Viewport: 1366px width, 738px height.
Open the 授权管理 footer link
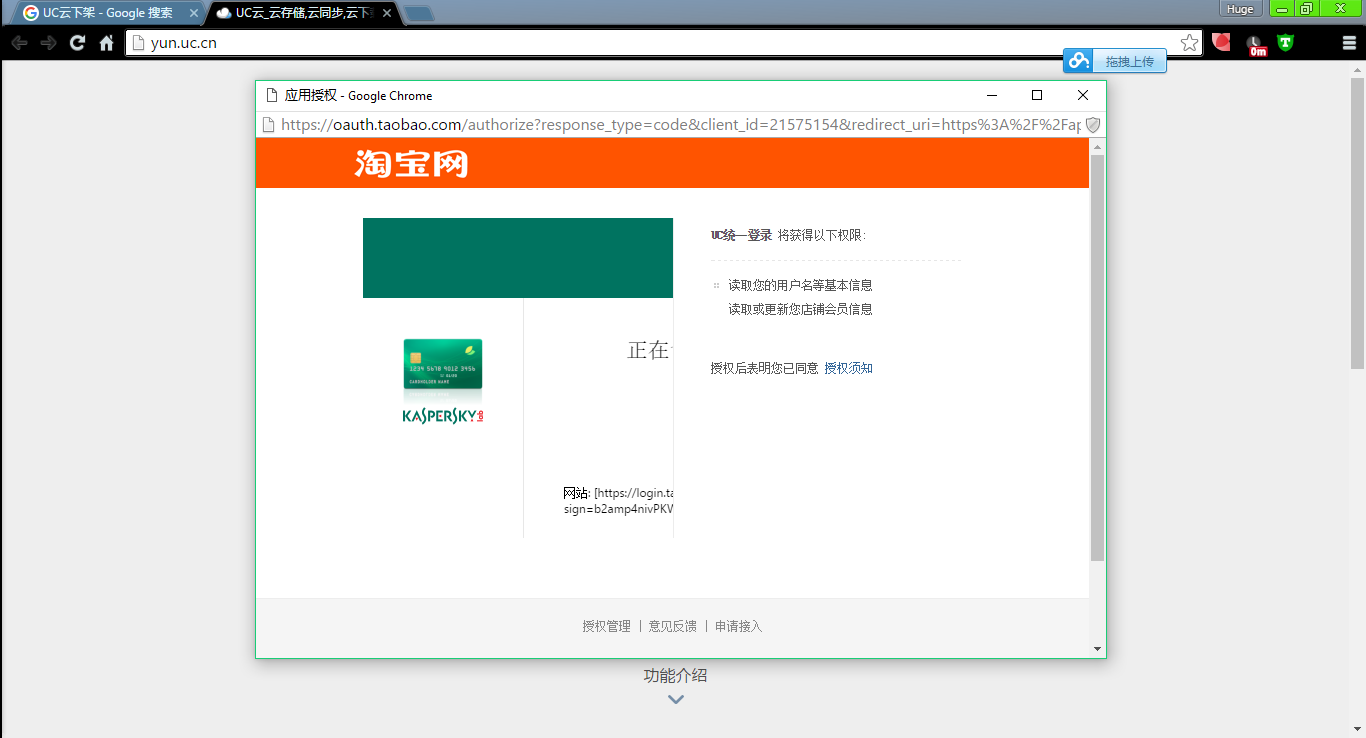click(x=607, y=626)
